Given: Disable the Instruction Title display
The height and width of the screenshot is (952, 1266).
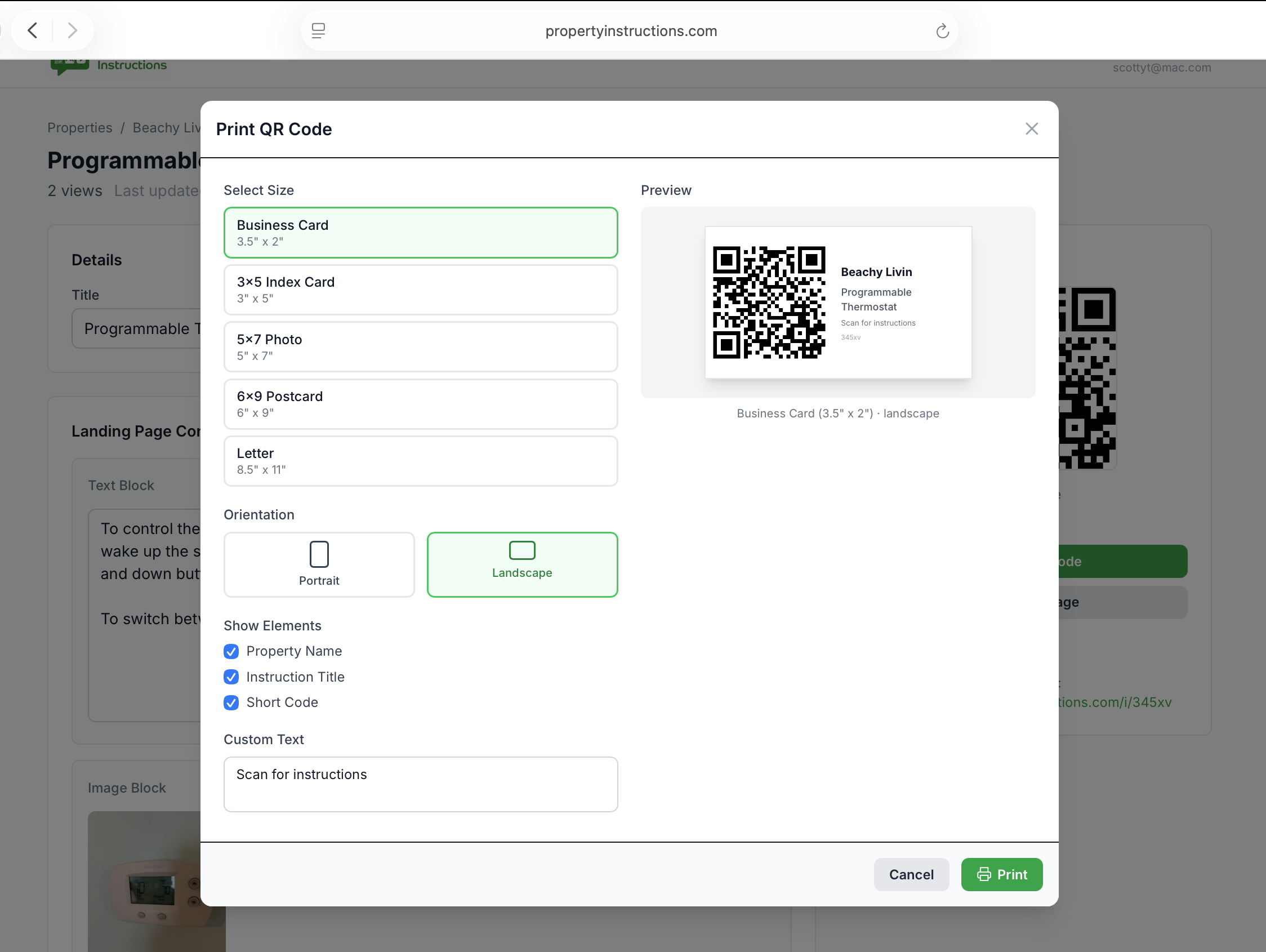Looking at the screenshot, I should [x=231, y=677].
